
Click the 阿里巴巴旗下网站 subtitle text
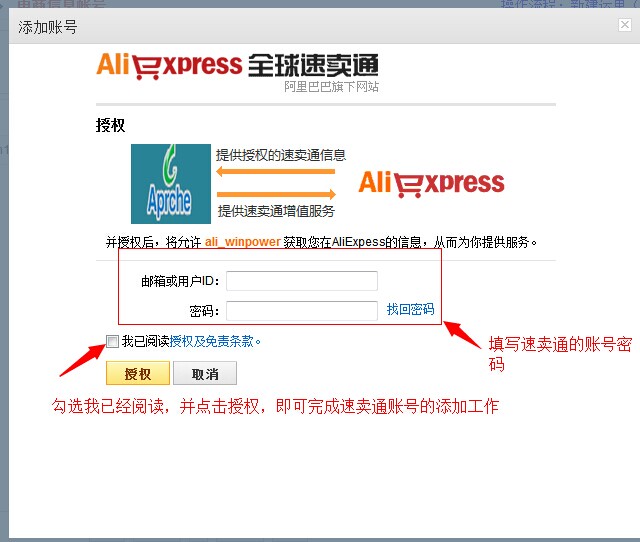(331, 87)
